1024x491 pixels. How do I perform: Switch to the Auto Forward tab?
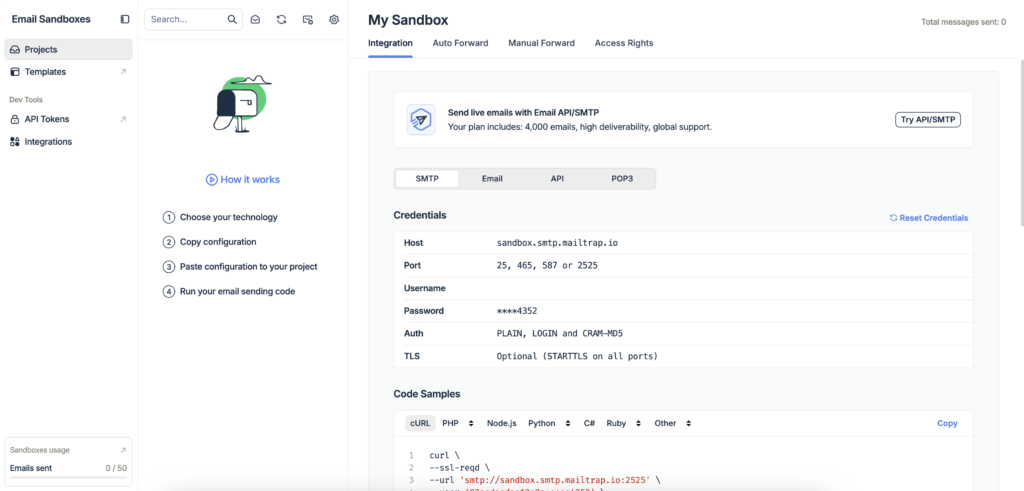(460, 43)
